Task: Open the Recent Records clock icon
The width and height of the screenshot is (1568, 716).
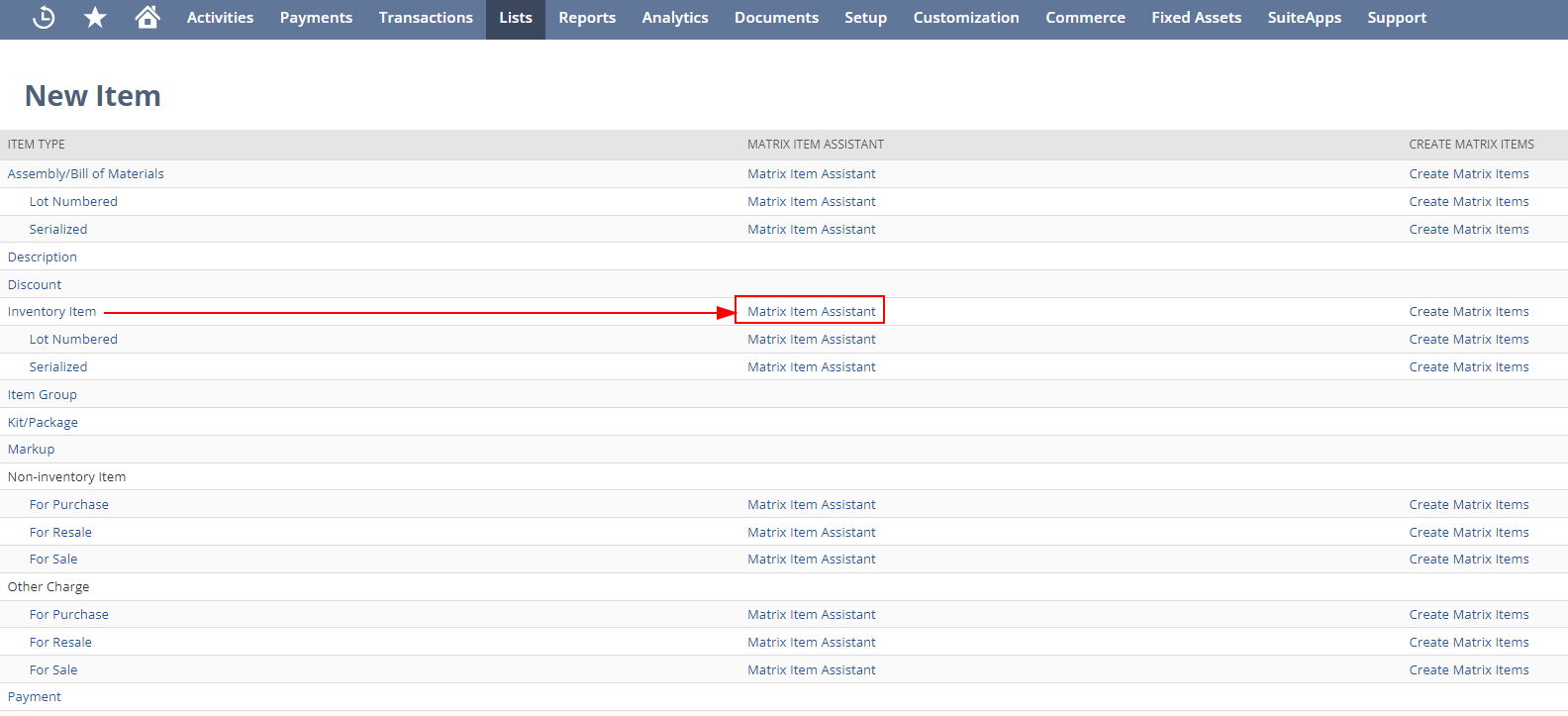Action: (x=44, y=18)
